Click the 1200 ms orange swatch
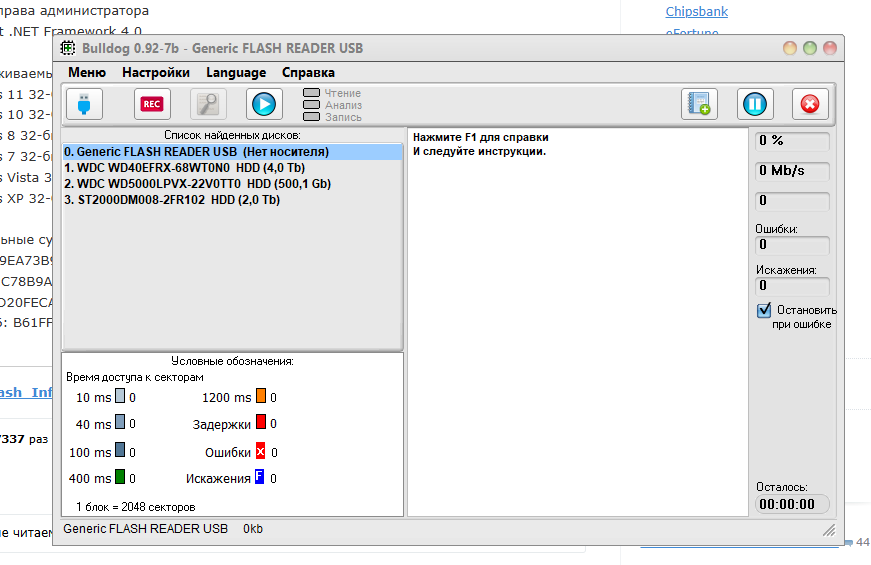Screen dimensions: 871x565 (x=261, y=396)
